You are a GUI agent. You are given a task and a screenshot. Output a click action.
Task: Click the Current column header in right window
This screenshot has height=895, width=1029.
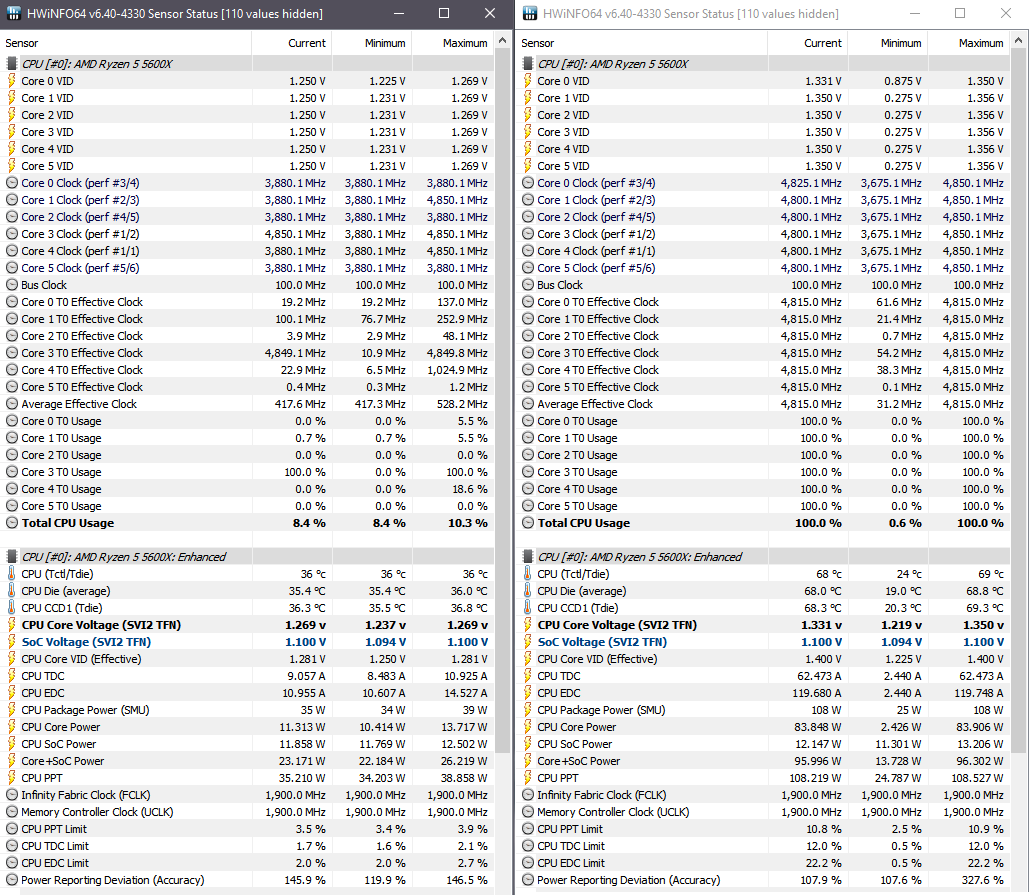pyautogui.click(x=807, y=43)
